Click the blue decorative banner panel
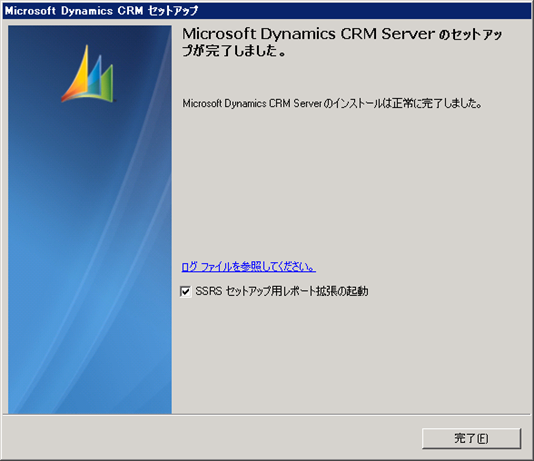 pyautogui.click(x=90, y=220)
